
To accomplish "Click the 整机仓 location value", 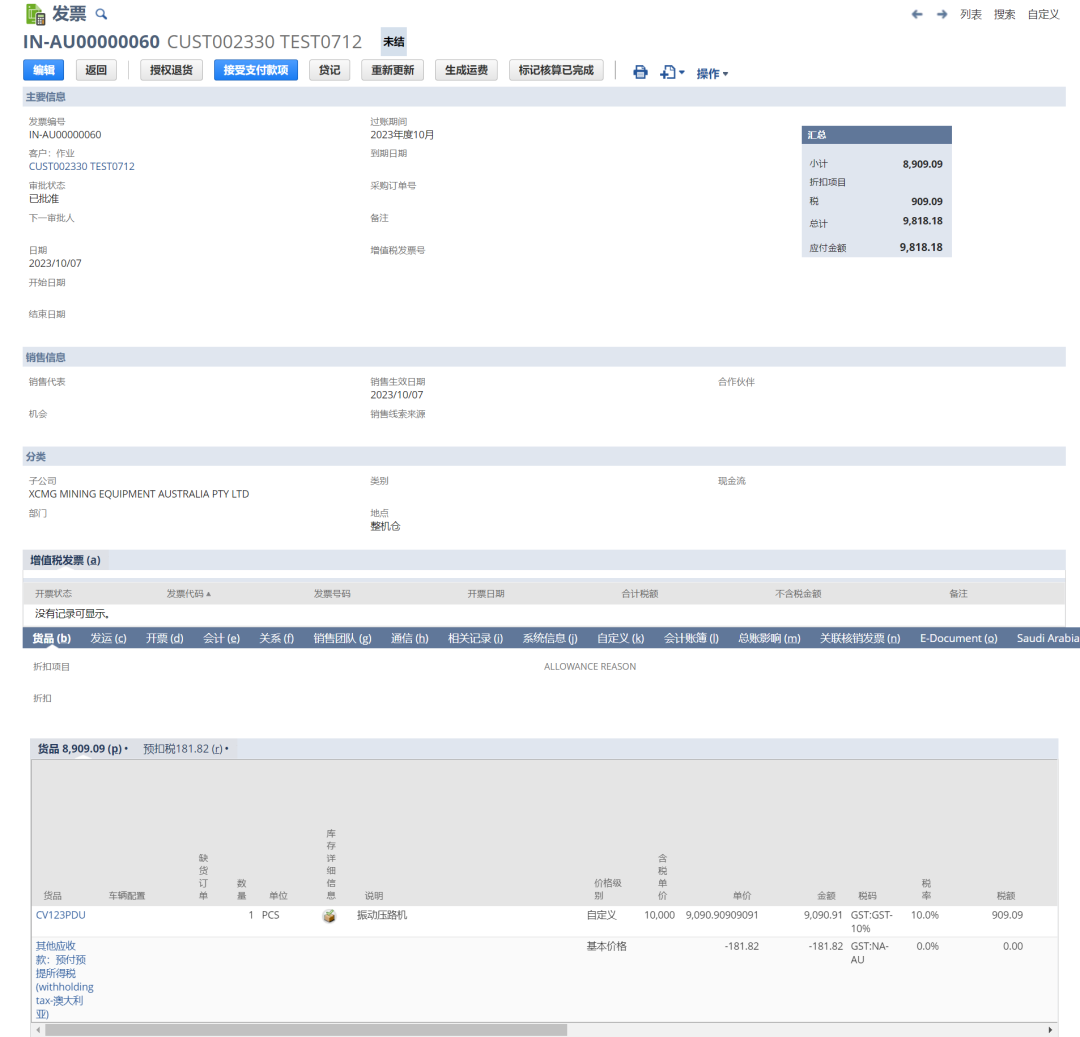I will coord(385,527).
